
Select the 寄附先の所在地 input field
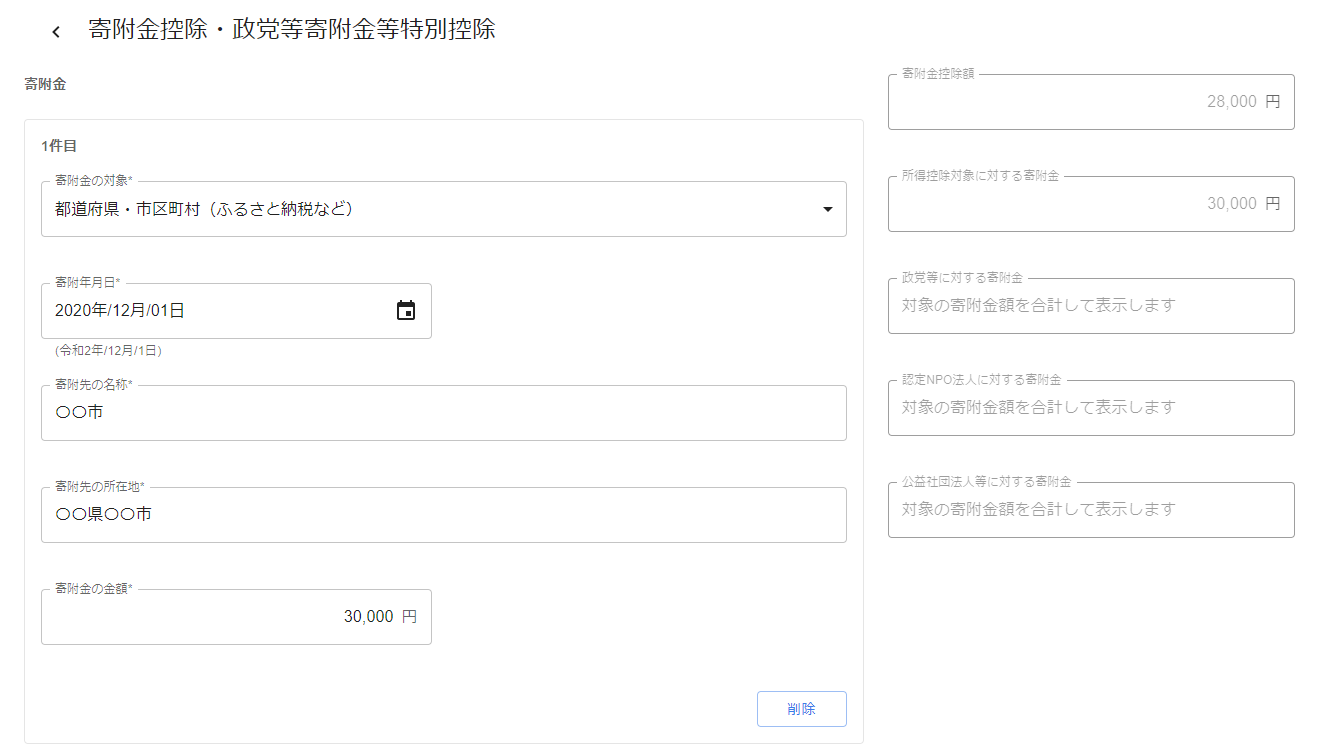[444, 515]
